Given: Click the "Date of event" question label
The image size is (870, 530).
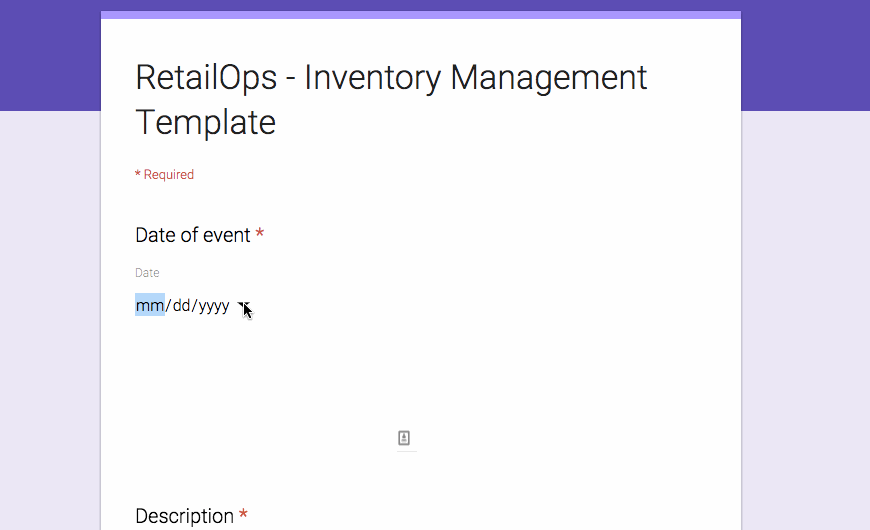Looking at the screenshot, I should tap(193, 235).
